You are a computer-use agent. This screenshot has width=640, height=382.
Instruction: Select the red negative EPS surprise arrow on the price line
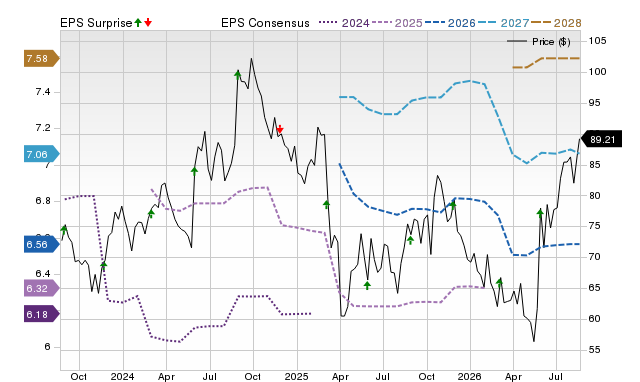[x=280, y=129]
